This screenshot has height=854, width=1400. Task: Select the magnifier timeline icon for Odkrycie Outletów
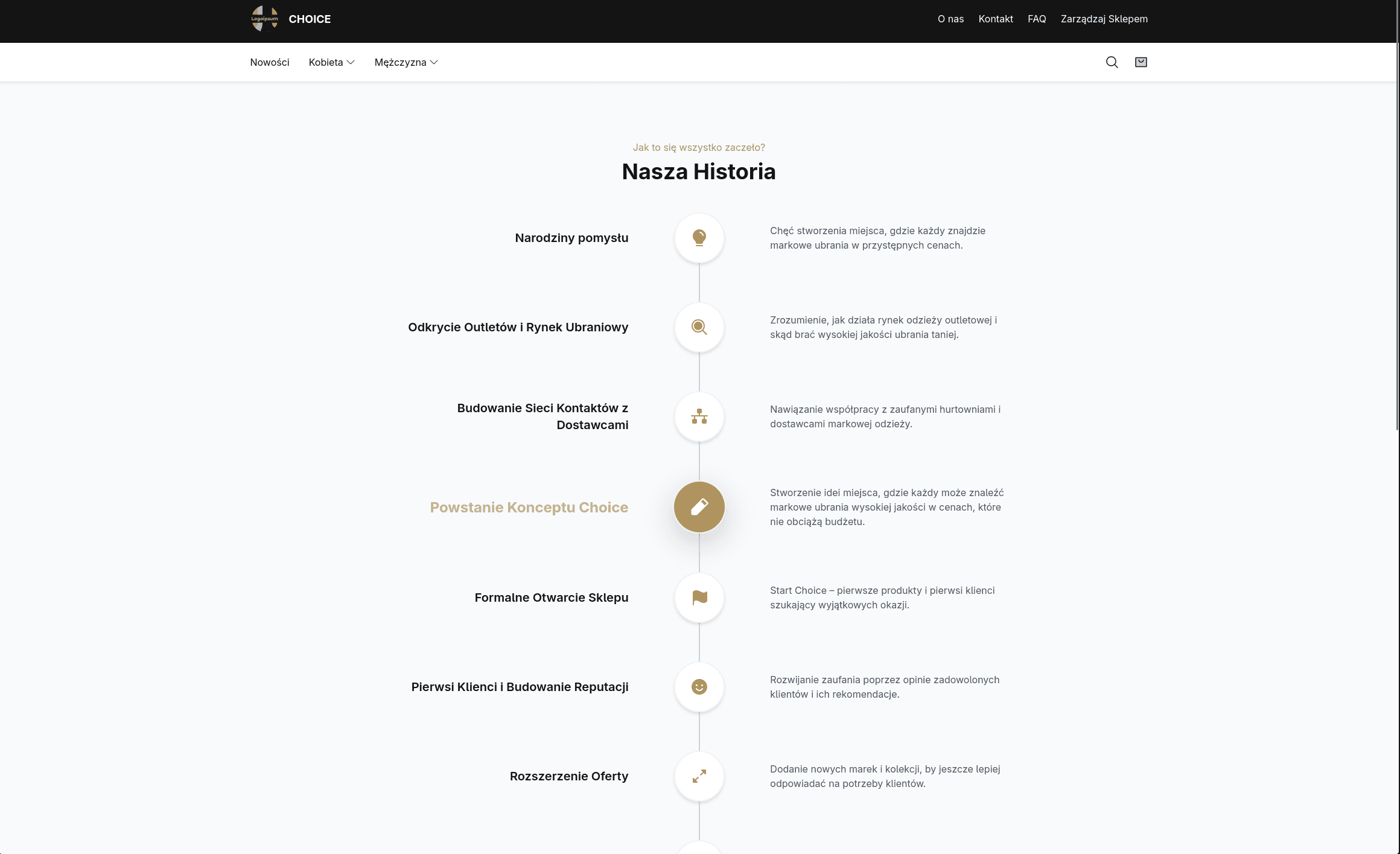pos(699,327)
